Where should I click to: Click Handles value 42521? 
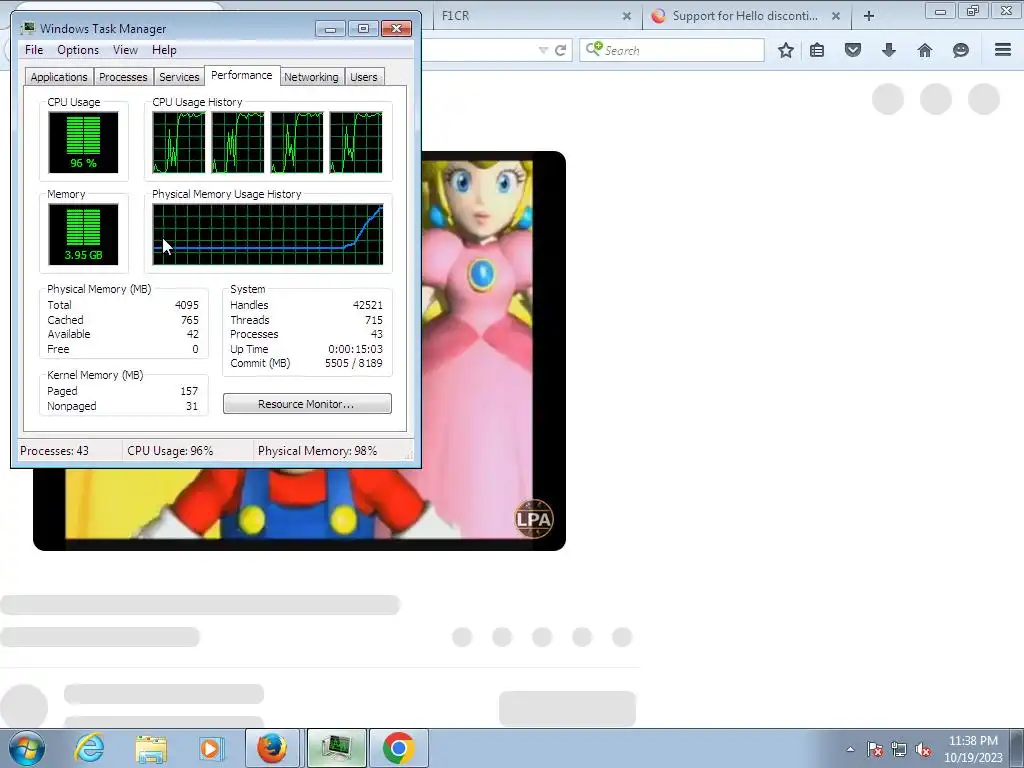point(368,305)
